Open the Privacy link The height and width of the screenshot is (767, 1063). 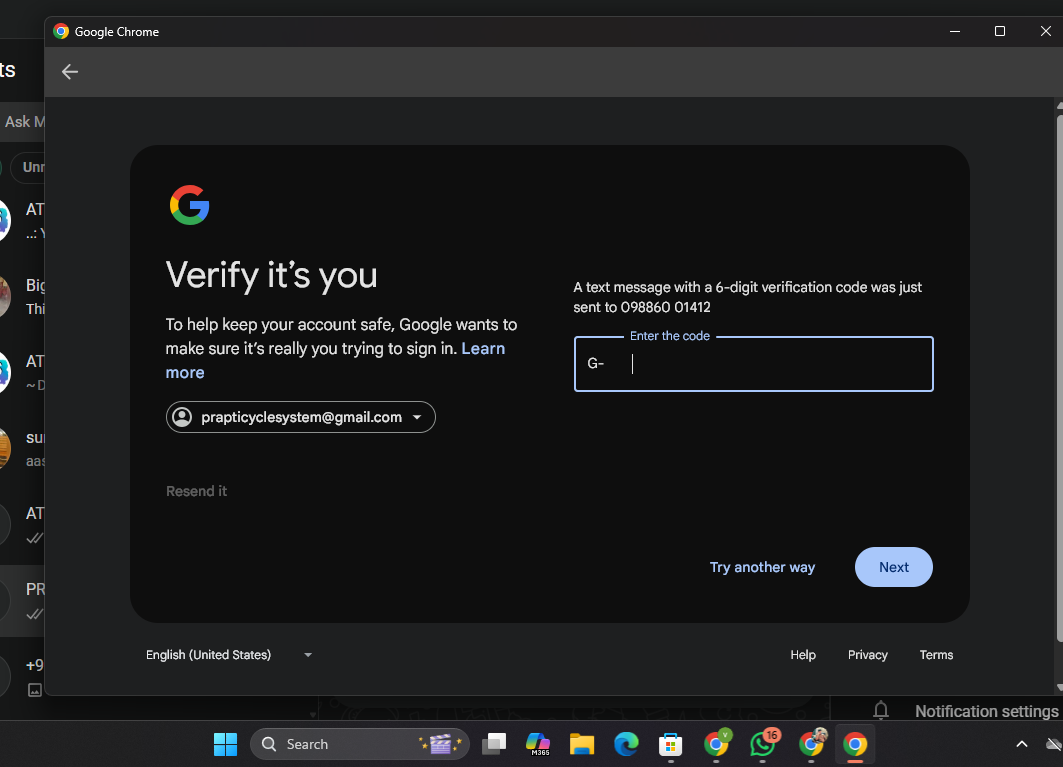click(x=867, y=654)
